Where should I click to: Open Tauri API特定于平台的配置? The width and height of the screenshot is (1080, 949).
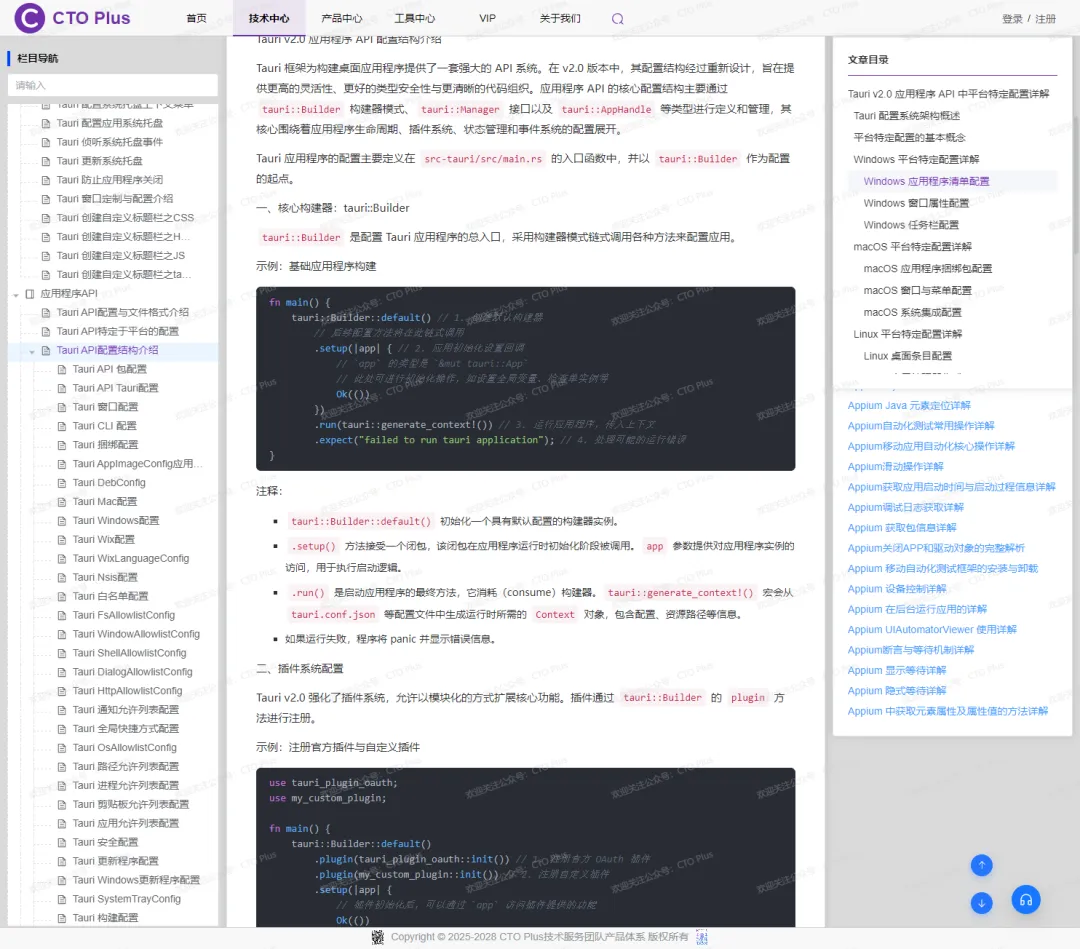click(x=118, y=331)
